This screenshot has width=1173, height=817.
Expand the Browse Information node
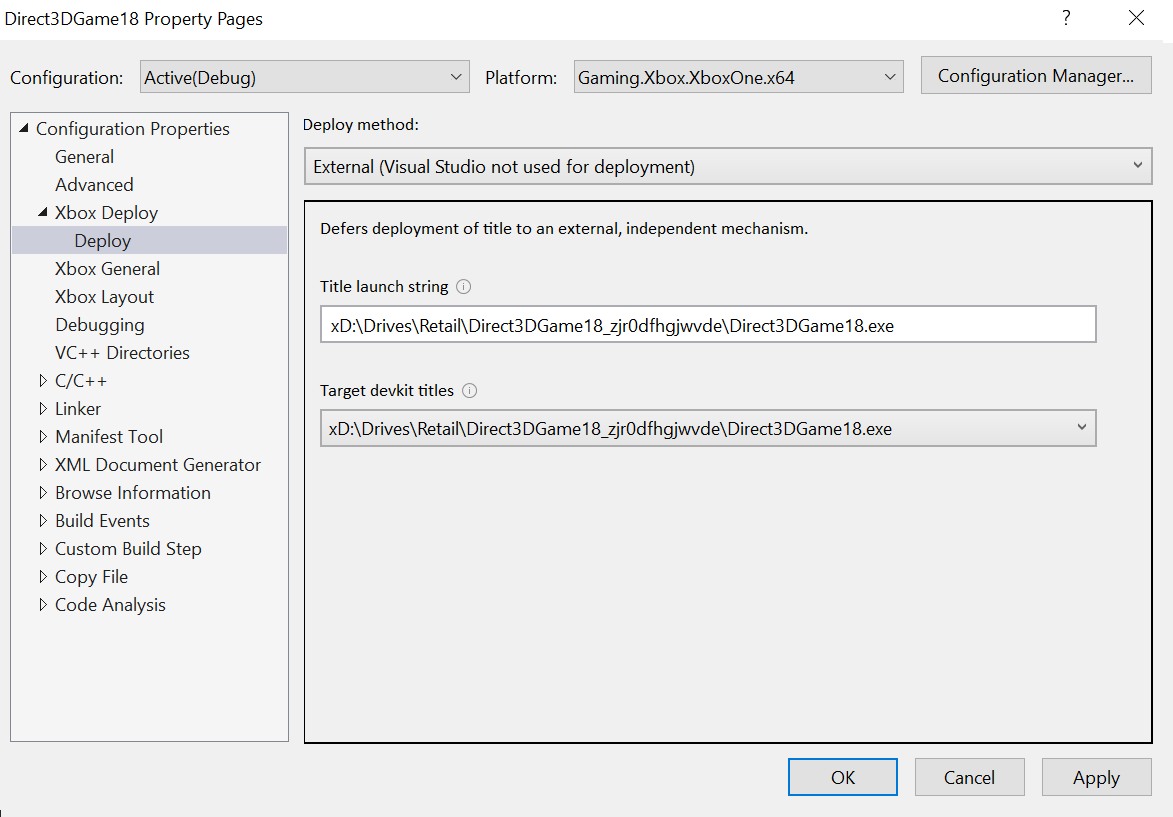43,492
